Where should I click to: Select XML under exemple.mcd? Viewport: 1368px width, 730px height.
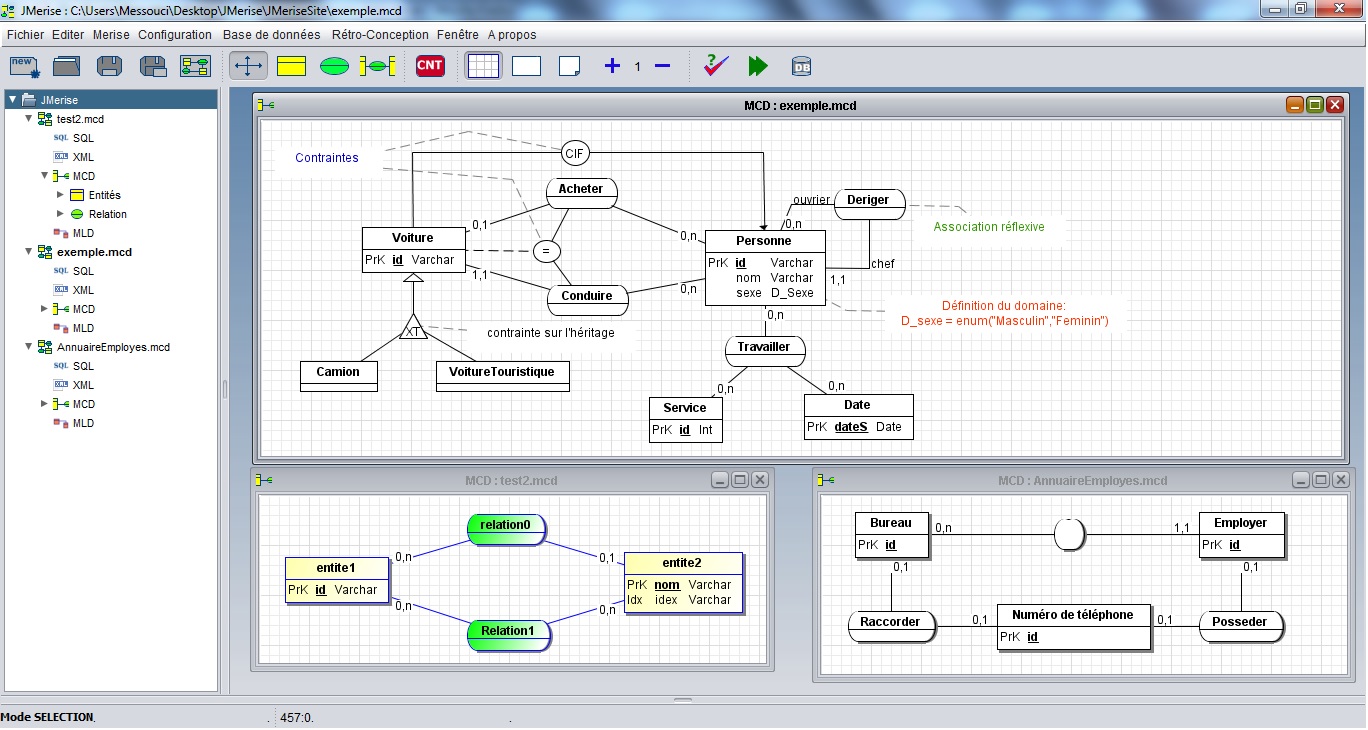pos(83,290)
